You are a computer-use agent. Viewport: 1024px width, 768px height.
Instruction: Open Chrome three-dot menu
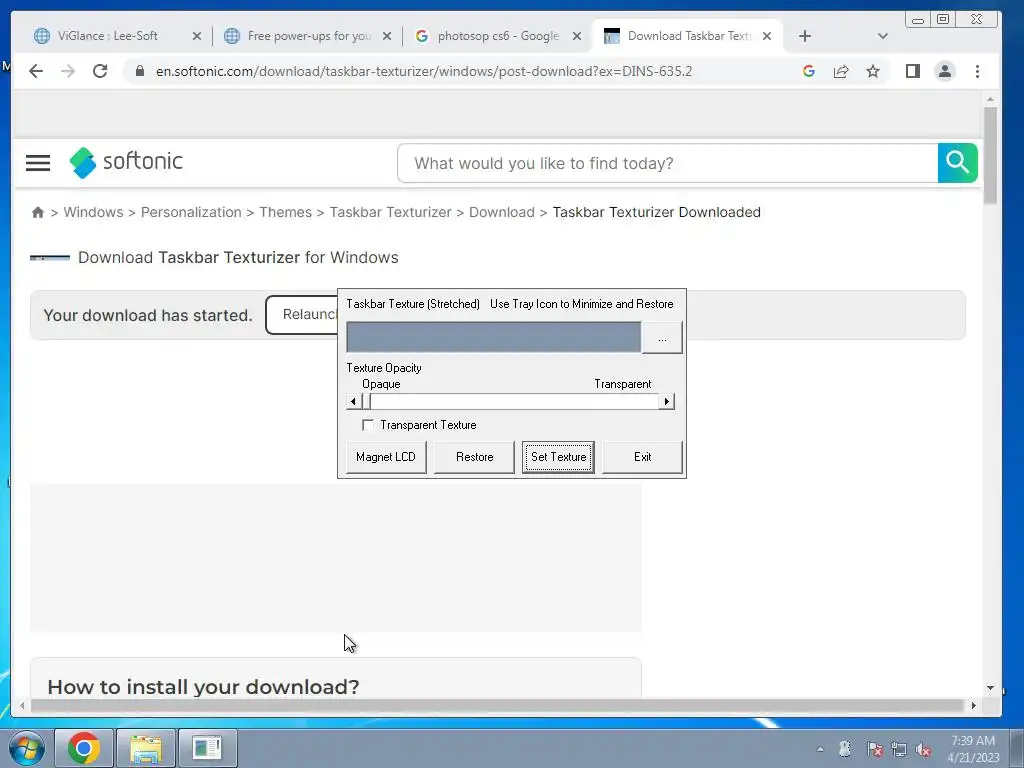[977, 71]
